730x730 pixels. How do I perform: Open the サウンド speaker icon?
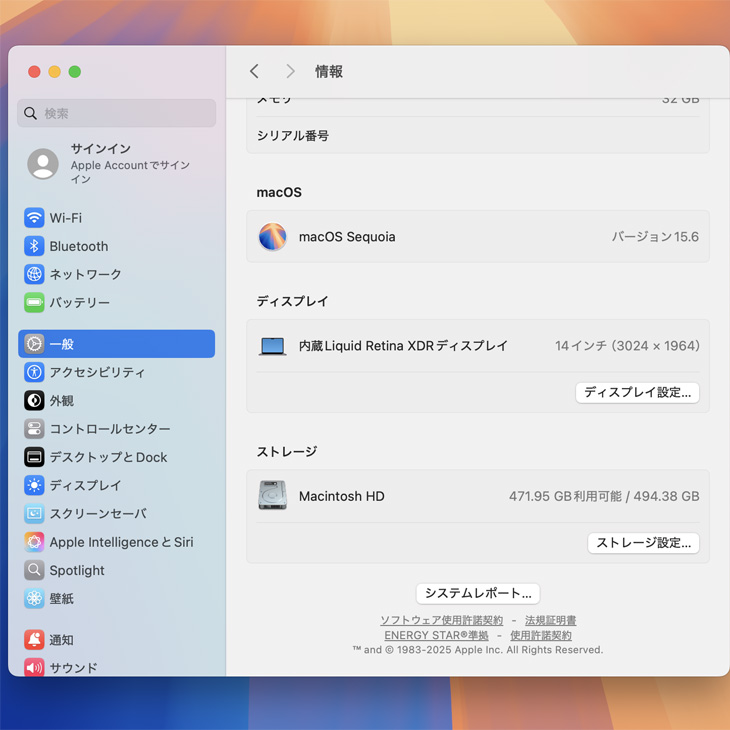(x=34, y=668)
